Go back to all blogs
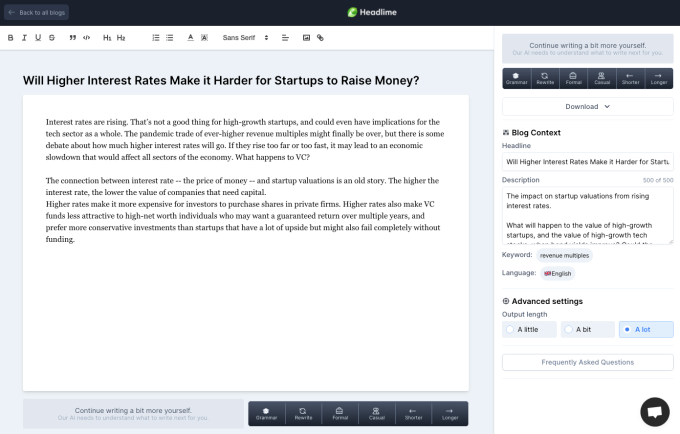The width and height of the screenshot is (680, 434). point(36,13)
